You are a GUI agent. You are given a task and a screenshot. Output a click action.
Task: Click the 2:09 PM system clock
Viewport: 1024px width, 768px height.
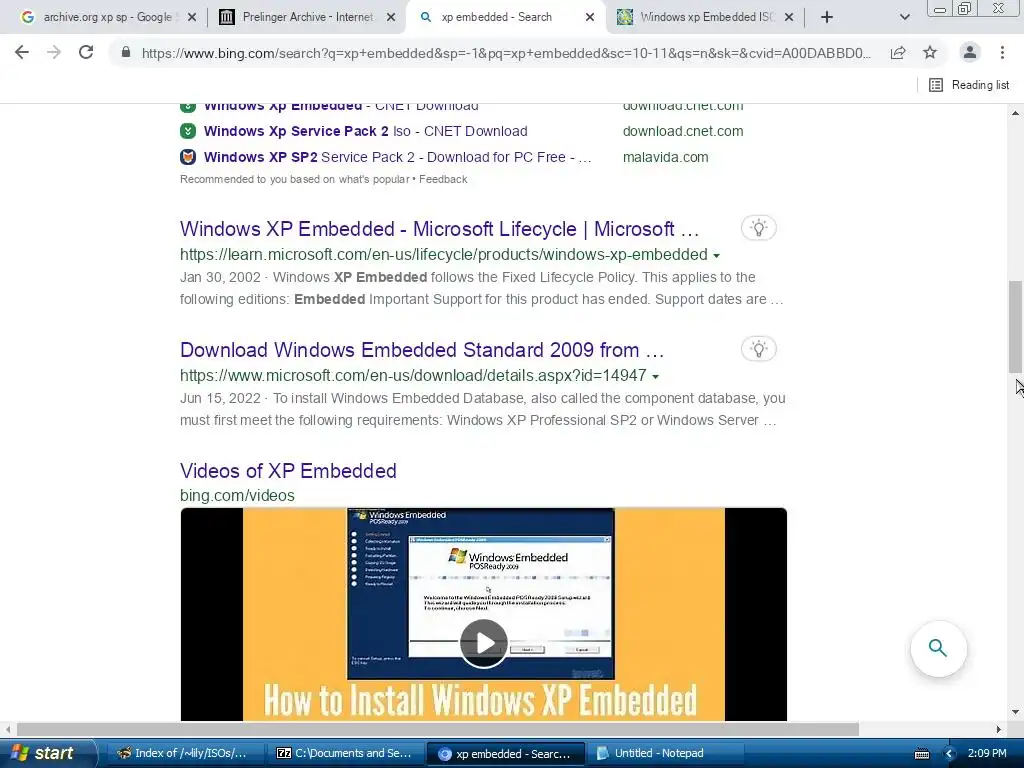pyautogui.click(x=987, y=754)
